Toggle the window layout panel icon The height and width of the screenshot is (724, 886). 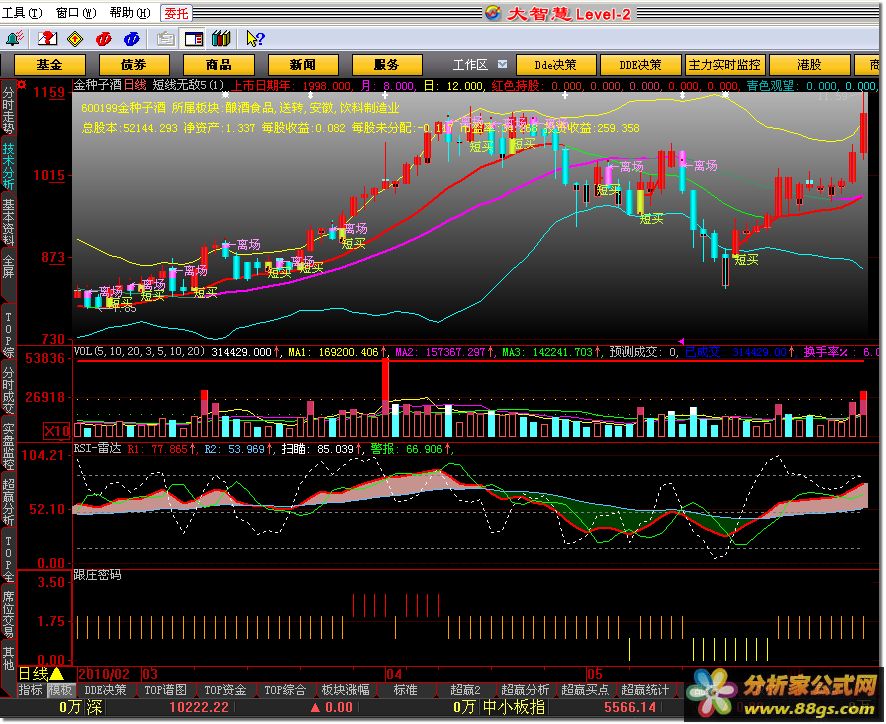pos(194,38)
